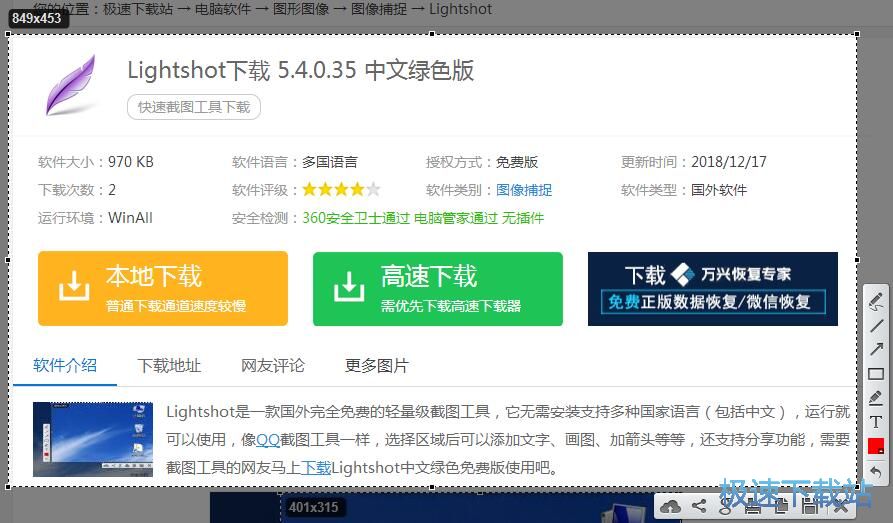Viewport: 893px width, 523px height.
Task: Click the purple feather Lightshot logo
Action: [70, 85]
